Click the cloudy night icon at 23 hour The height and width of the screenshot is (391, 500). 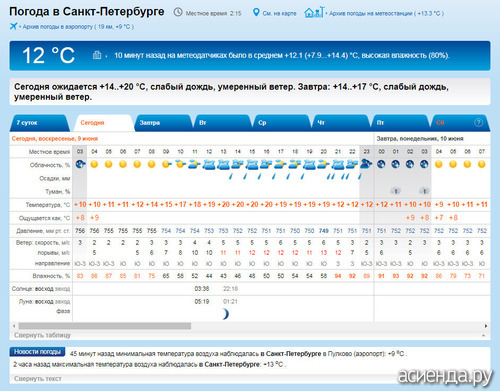tap(366, 164)
